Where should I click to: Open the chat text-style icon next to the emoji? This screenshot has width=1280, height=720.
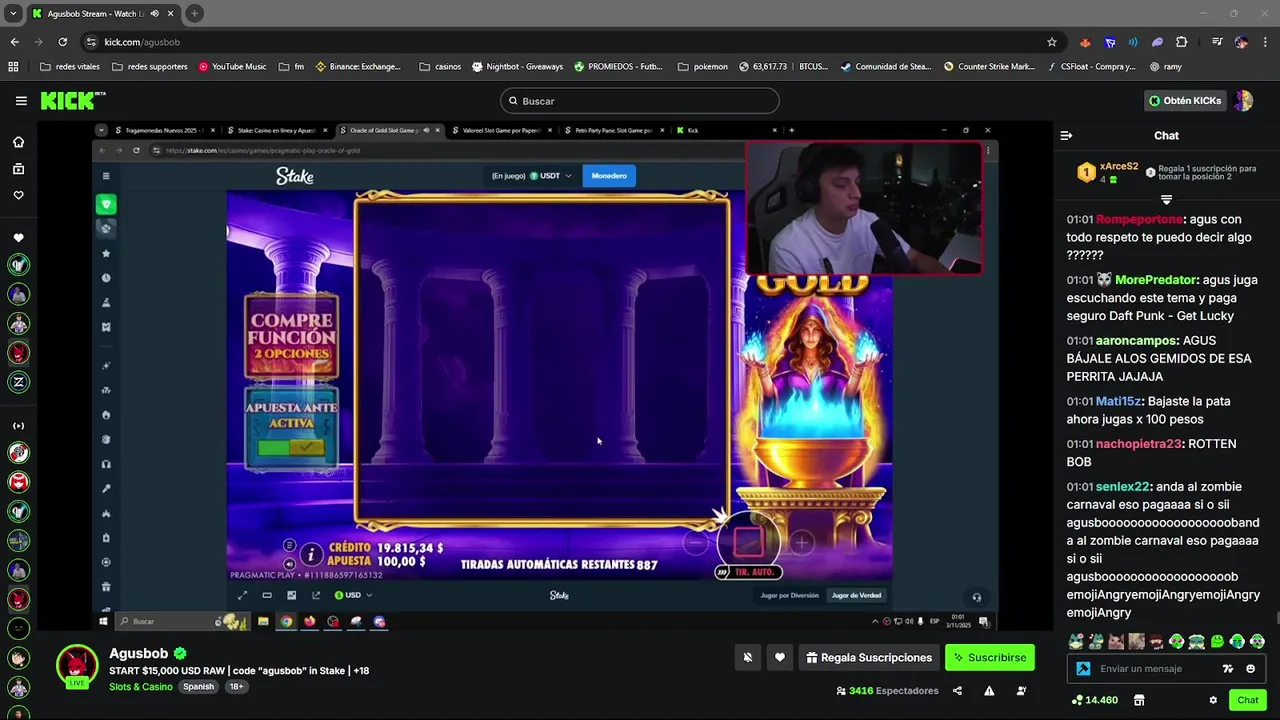point(1228,669)
